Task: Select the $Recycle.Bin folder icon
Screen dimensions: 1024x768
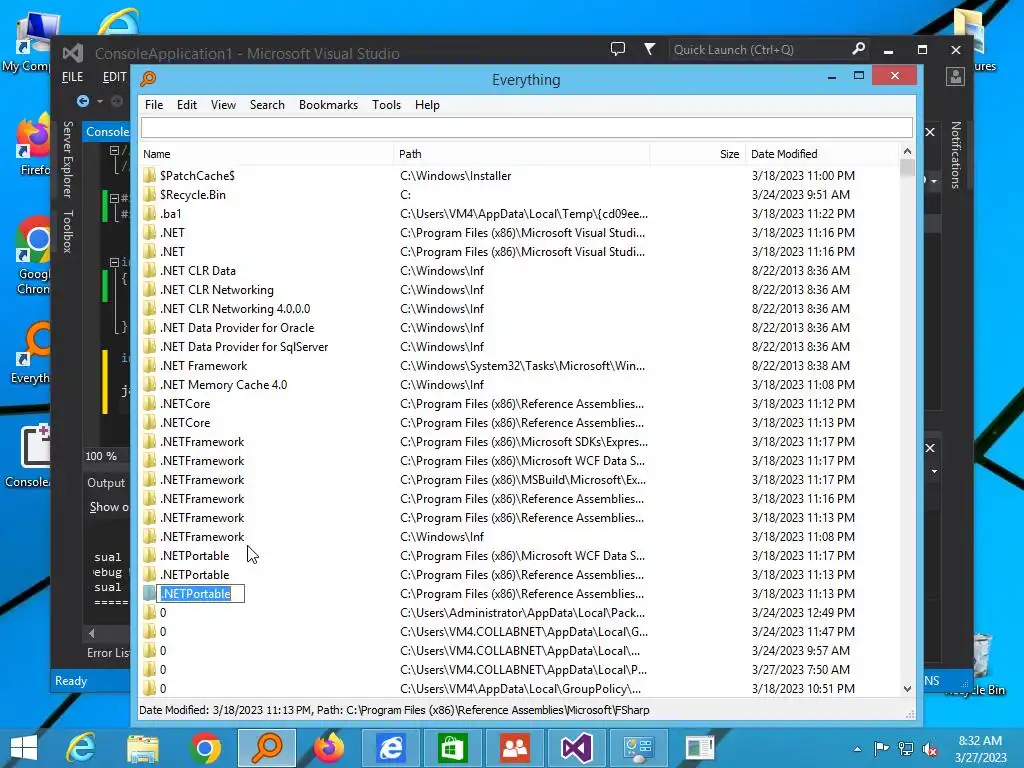Action: tap(150, 195)
